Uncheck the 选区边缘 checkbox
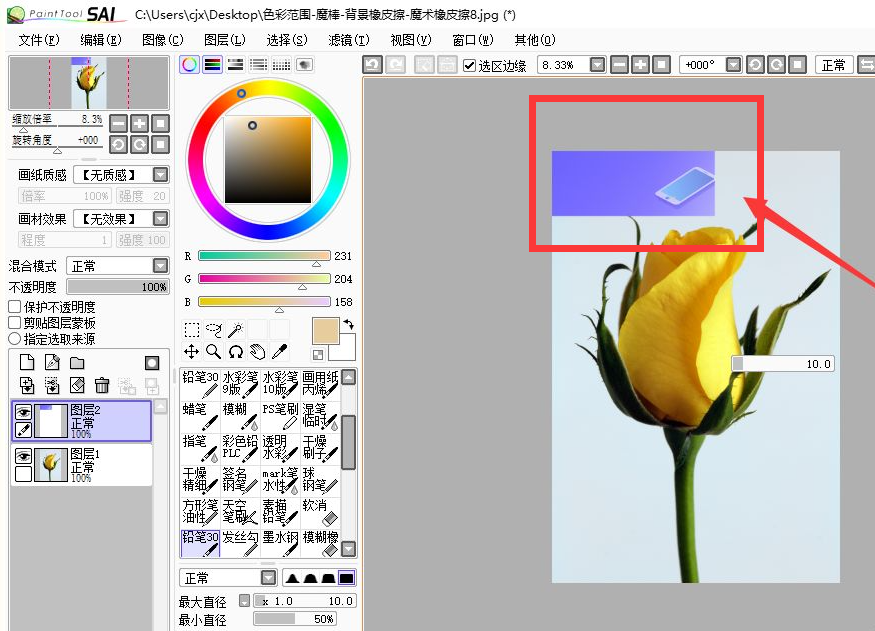Viewport: 875px width, 631px height. [x=470, y=65]
